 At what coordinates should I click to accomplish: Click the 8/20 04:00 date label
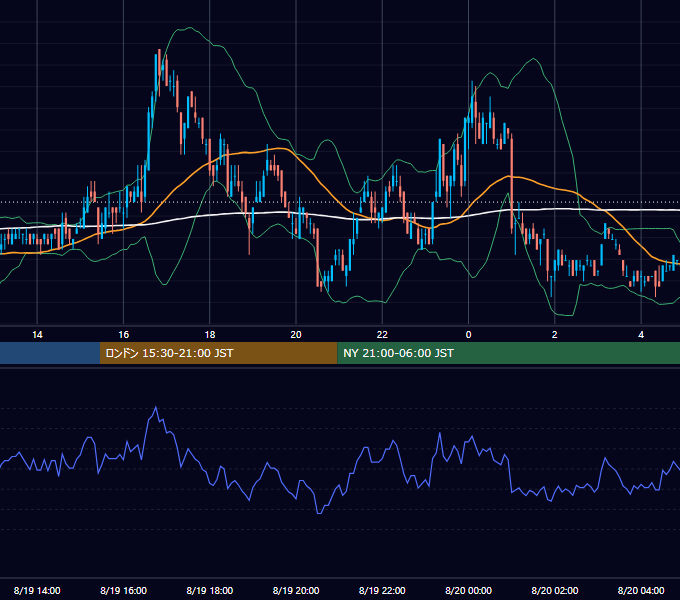641,590
